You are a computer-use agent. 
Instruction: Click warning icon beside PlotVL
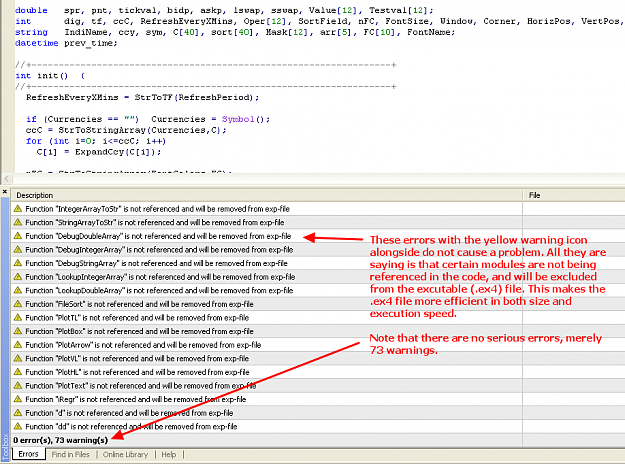click(x=18, y=358)
